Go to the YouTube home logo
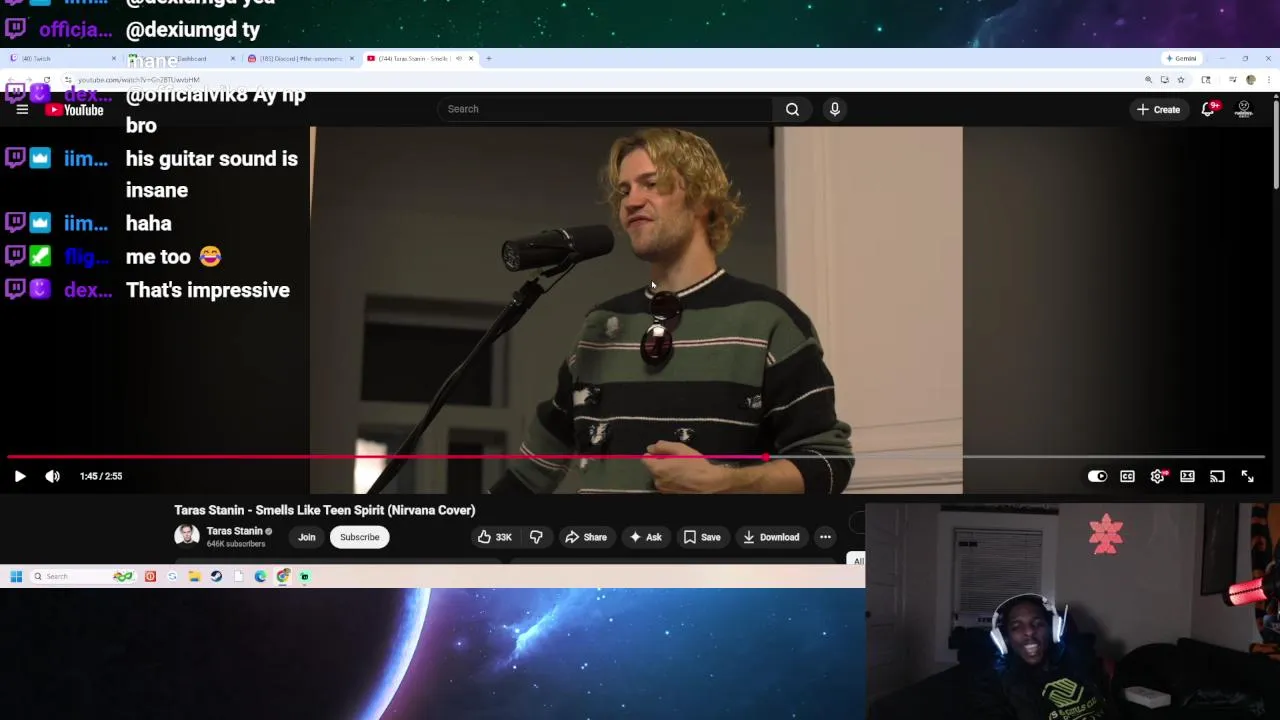 [75, 110]
